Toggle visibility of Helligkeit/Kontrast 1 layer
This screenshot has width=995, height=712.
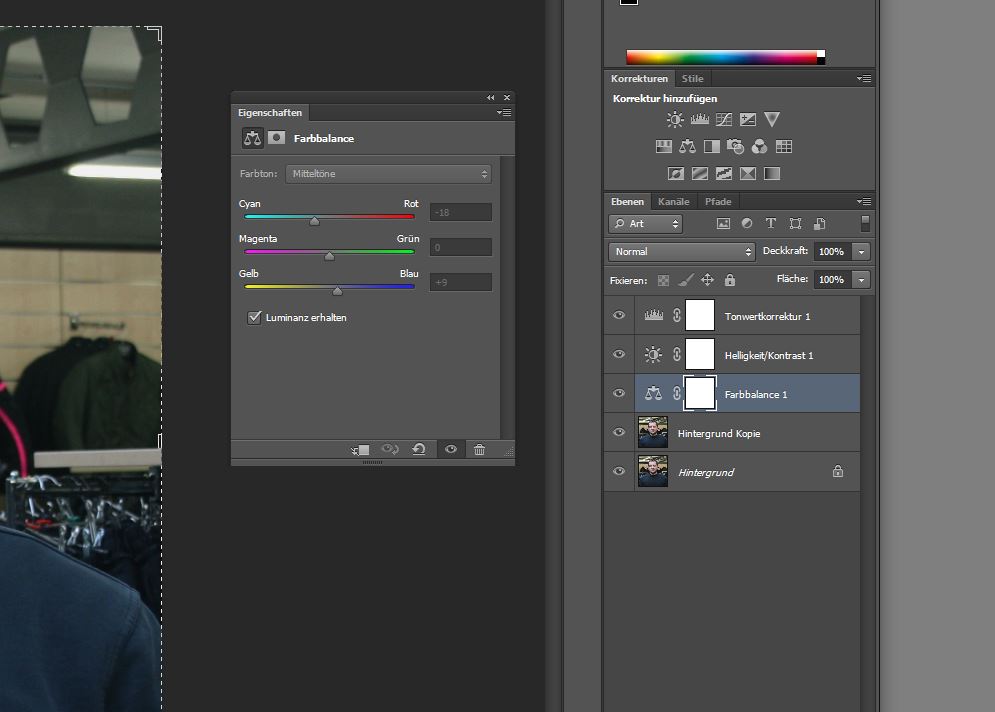(x=619, y=354)
